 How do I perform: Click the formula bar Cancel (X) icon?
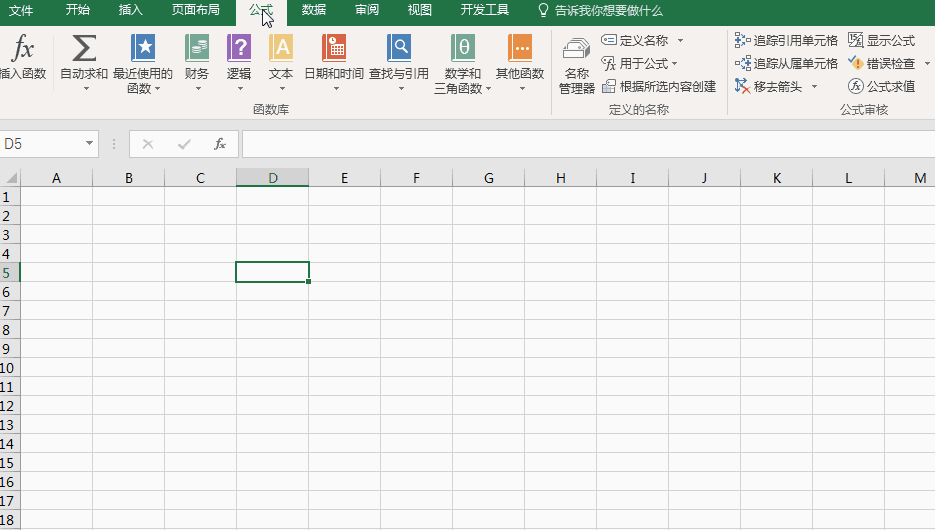[148, 144]
